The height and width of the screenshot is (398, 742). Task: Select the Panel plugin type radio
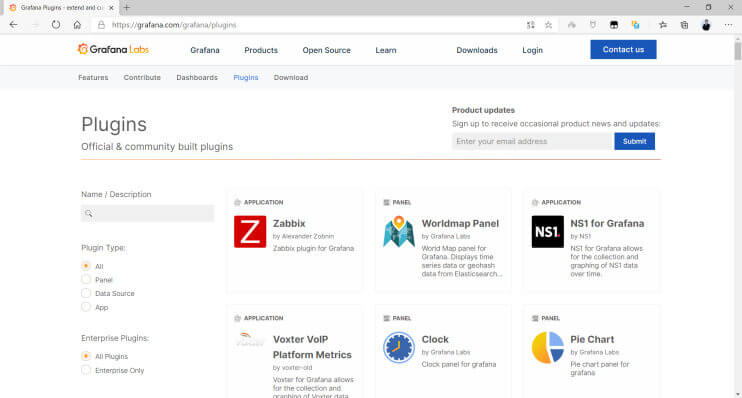click(86, 280)
